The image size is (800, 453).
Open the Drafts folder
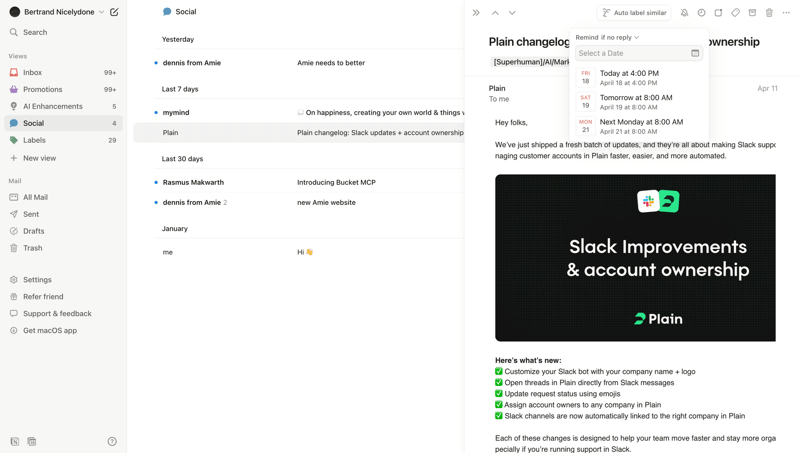(x=63, y=231)
